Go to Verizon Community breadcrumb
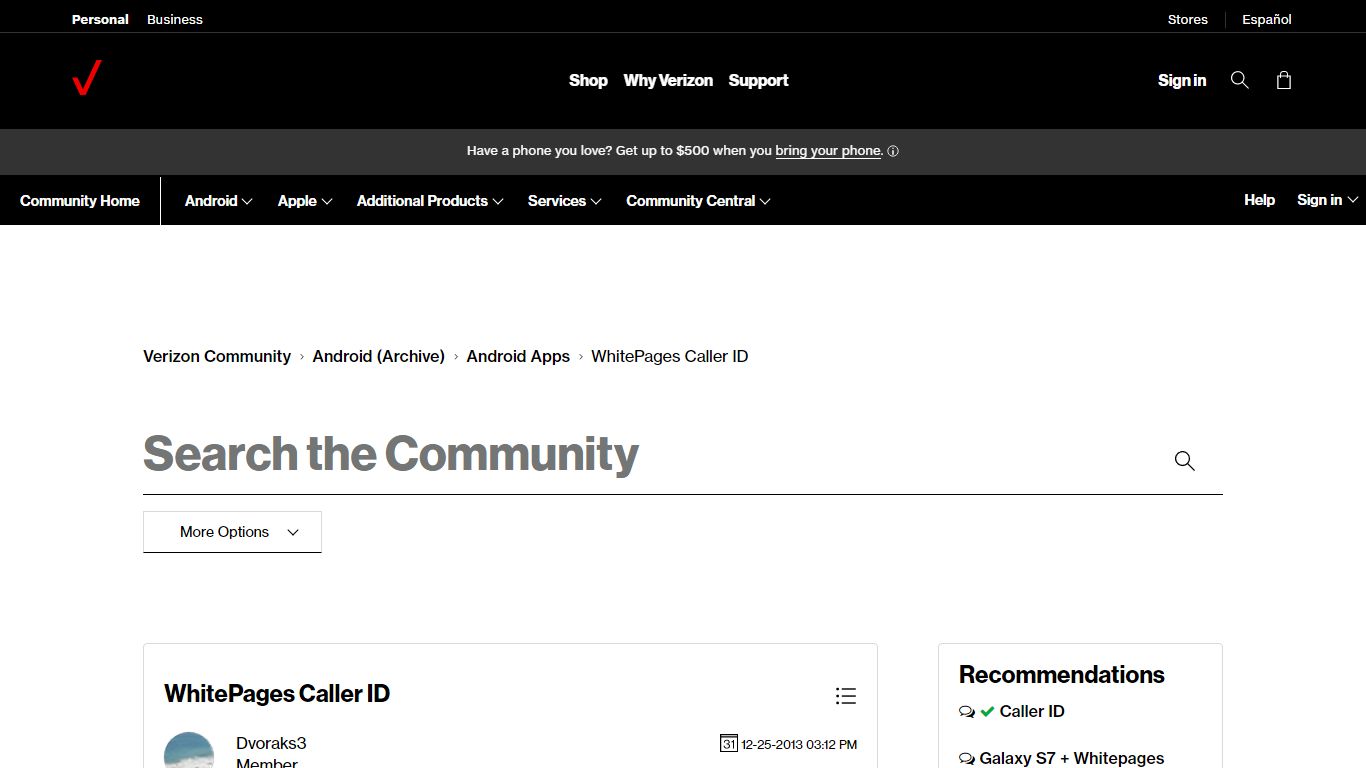This screenshot has height=768, width=1366. pyautogui.click(x=217, y=356)
